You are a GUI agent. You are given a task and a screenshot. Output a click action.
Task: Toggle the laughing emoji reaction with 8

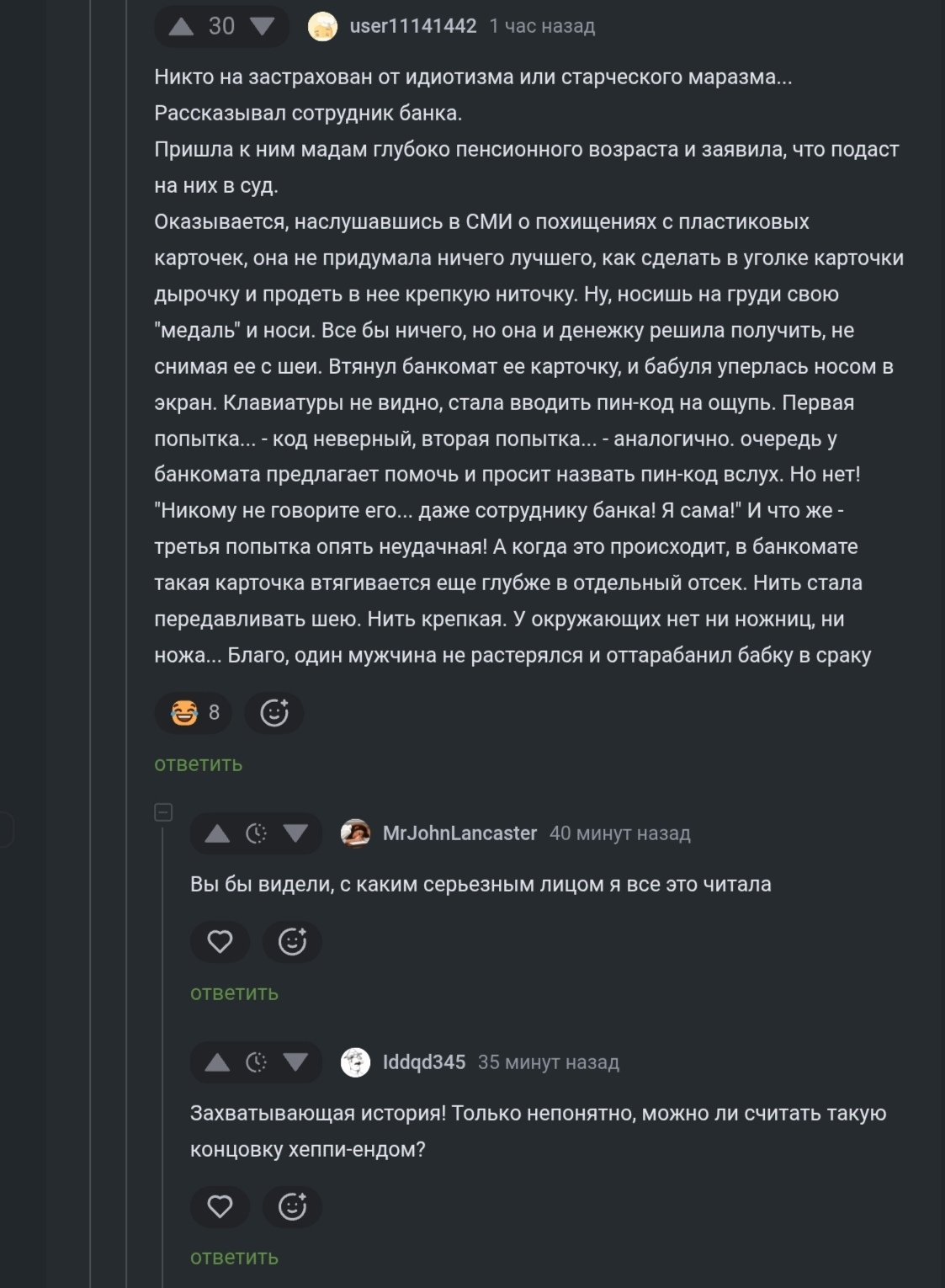coord(196,713)
